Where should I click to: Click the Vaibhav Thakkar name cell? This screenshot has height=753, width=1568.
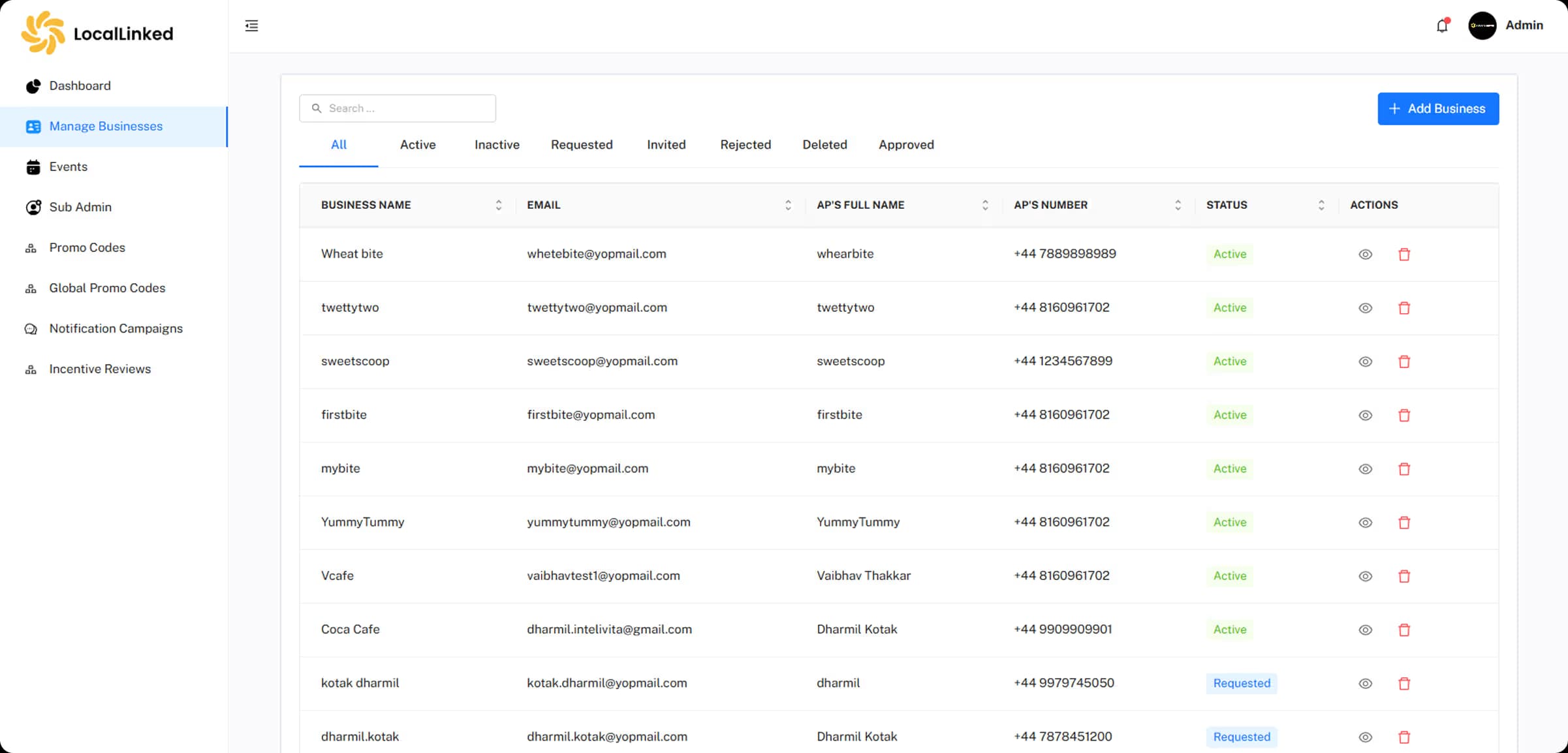tap(864, 576)
